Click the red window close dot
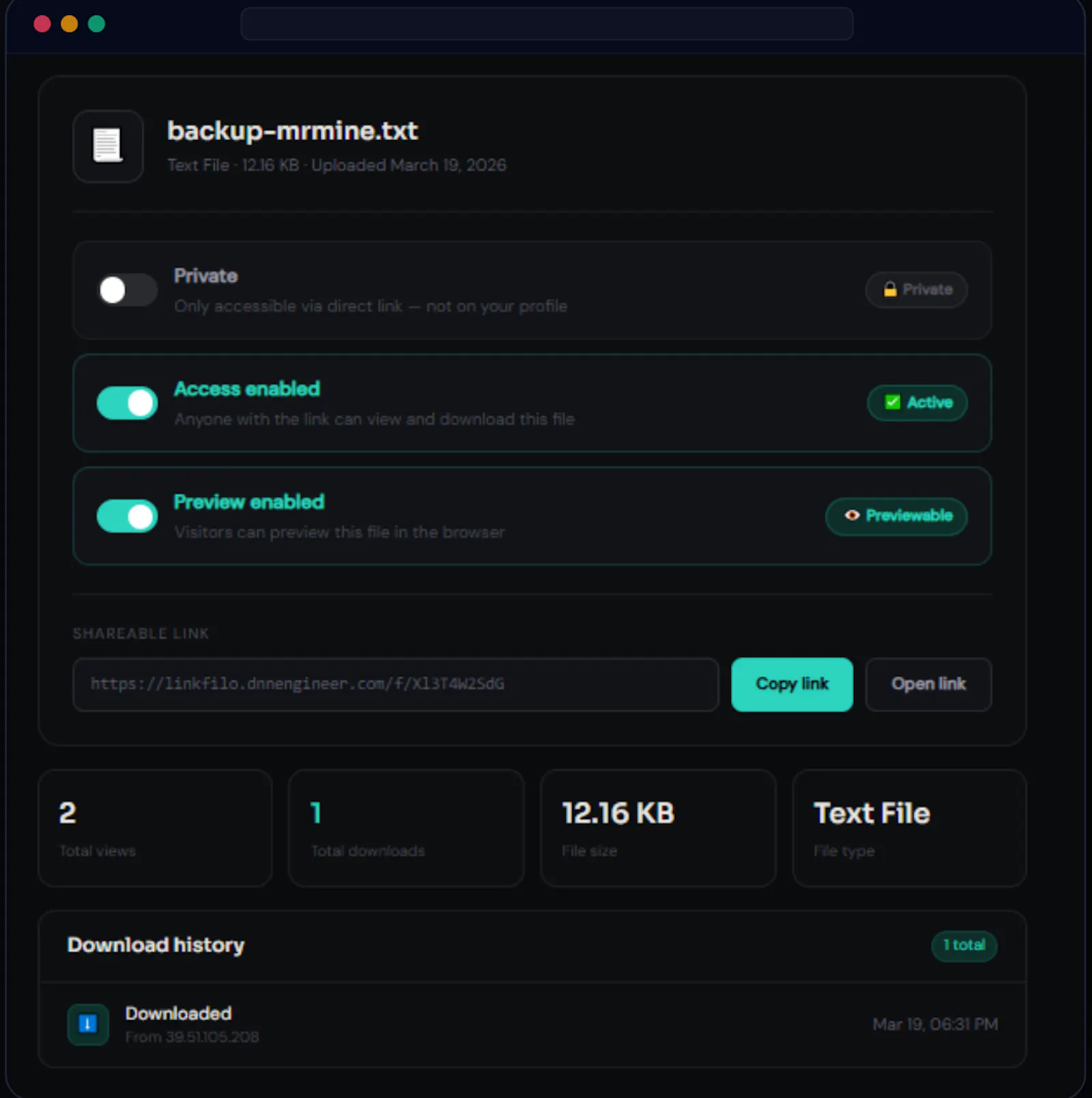Screen dimensions: 1092x1098 pos(42,24)
